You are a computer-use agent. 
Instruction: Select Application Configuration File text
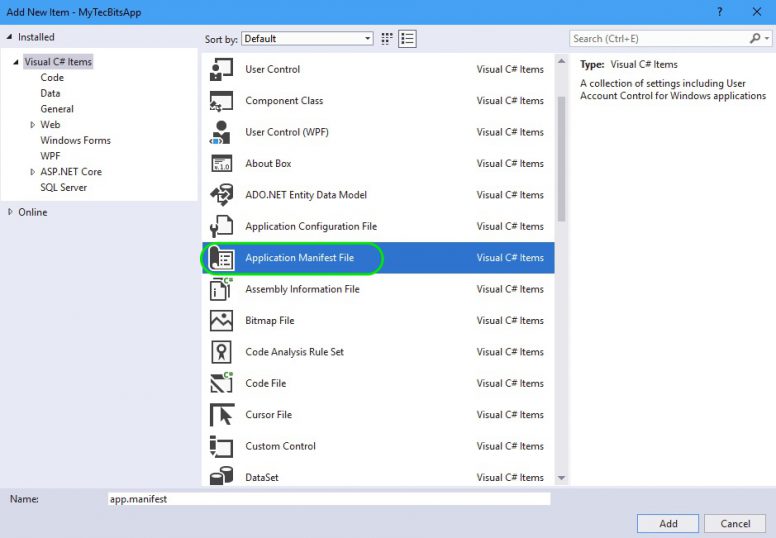tap(311, 226)
